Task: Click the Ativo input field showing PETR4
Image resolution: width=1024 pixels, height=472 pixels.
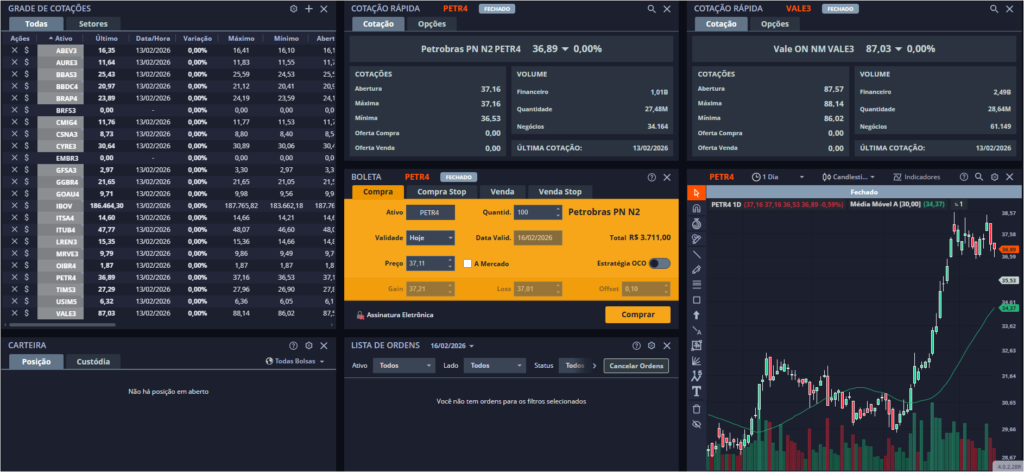Action: coord(430,213)
